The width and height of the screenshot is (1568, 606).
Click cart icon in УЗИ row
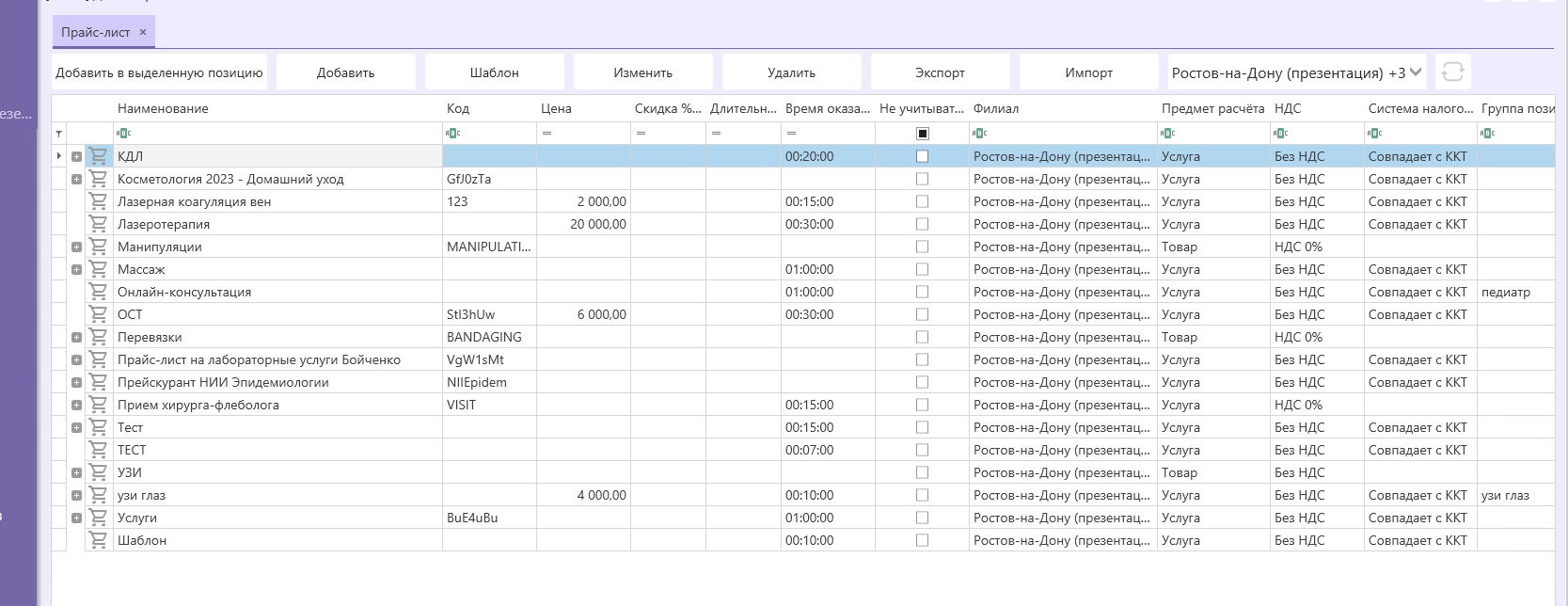(98, 472)
